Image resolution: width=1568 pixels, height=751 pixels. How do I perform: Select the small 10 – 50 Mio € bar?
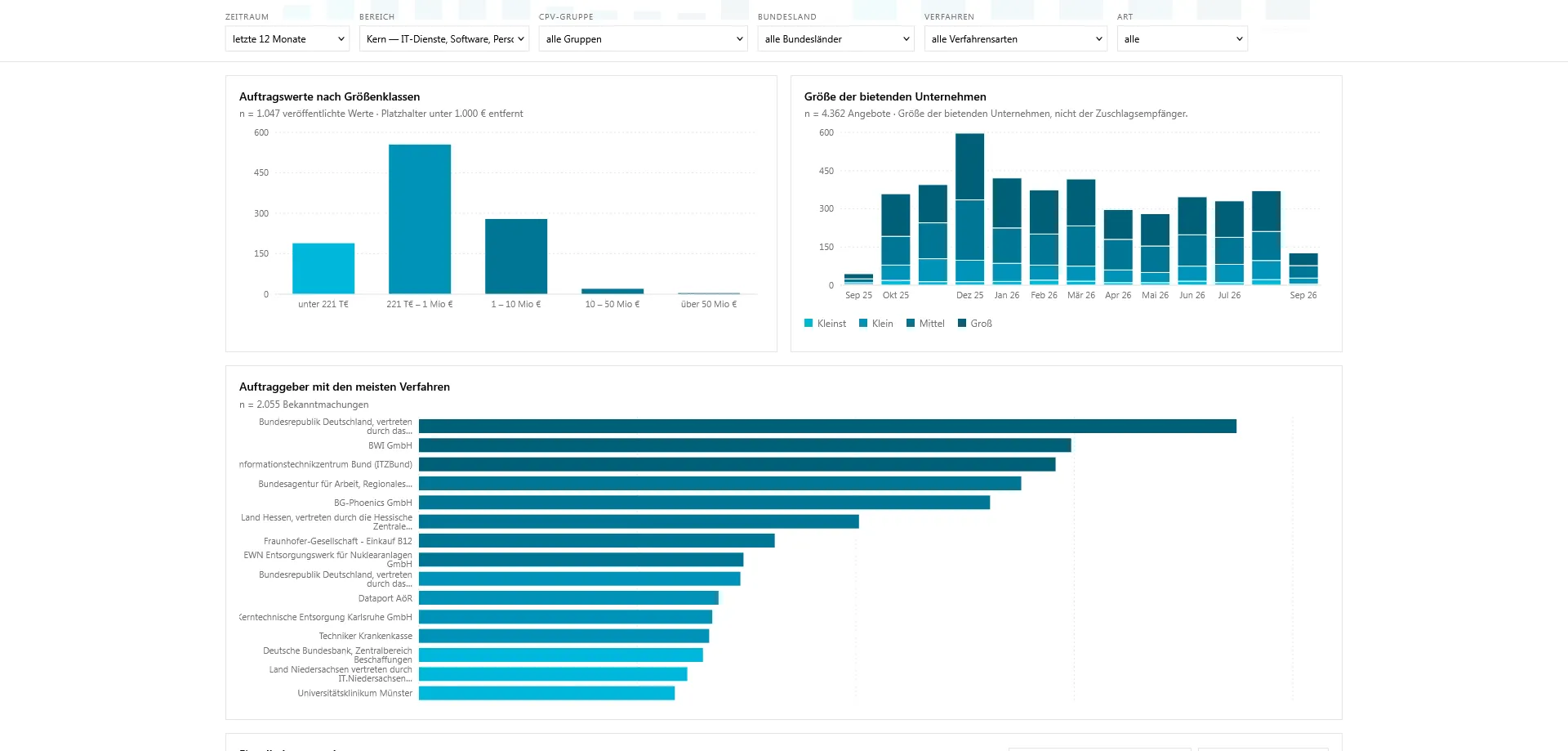tap(612, 291)
